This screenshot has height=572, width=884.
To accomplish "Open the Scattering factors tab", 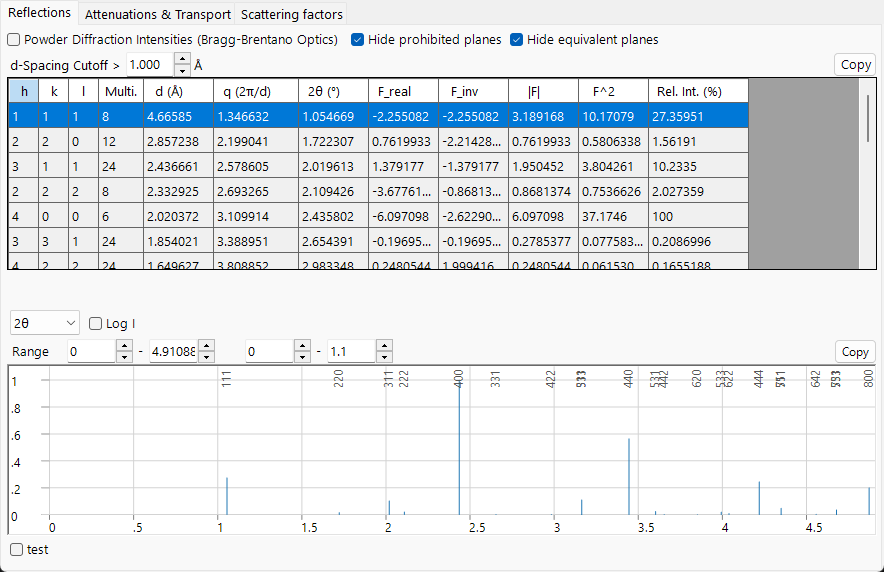I will tap(291, 14).
